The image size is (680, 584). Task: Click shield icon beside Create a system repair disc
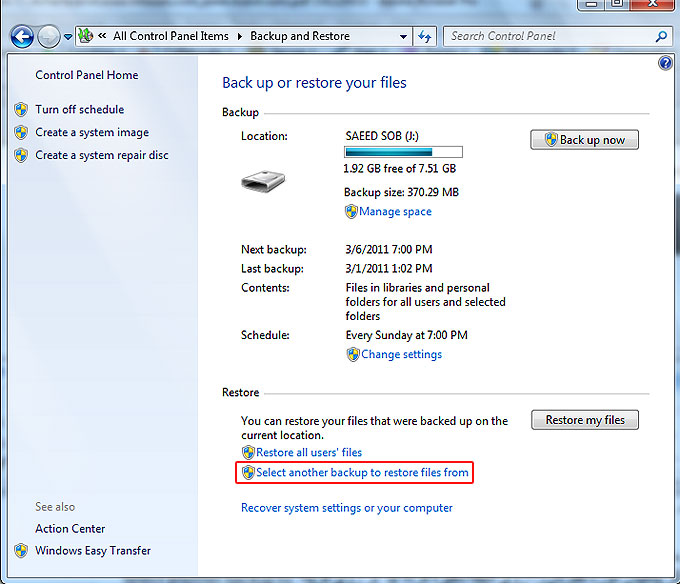coord(21,155)
